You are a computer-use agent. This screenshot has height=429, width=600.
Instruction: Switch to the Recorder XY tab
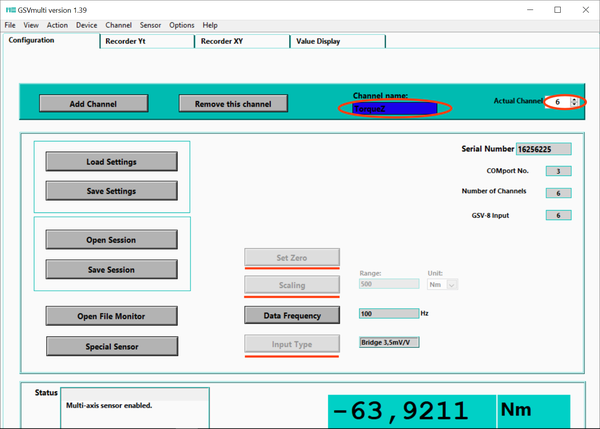click(240, 42)
